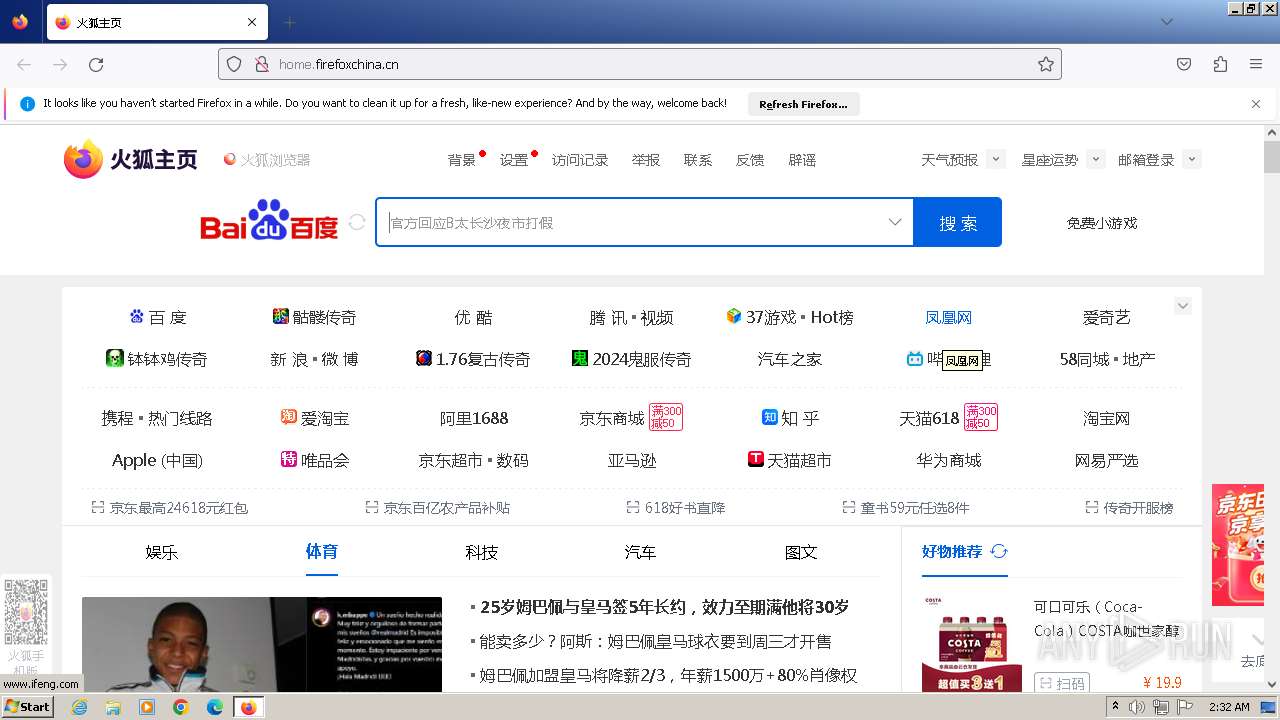
Task: Click the 搜索 search button
Action: coord(958,222)
